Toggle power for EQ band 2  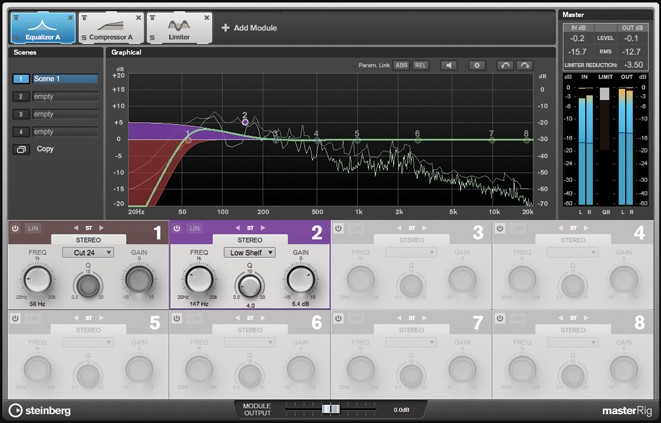[177, 228]
